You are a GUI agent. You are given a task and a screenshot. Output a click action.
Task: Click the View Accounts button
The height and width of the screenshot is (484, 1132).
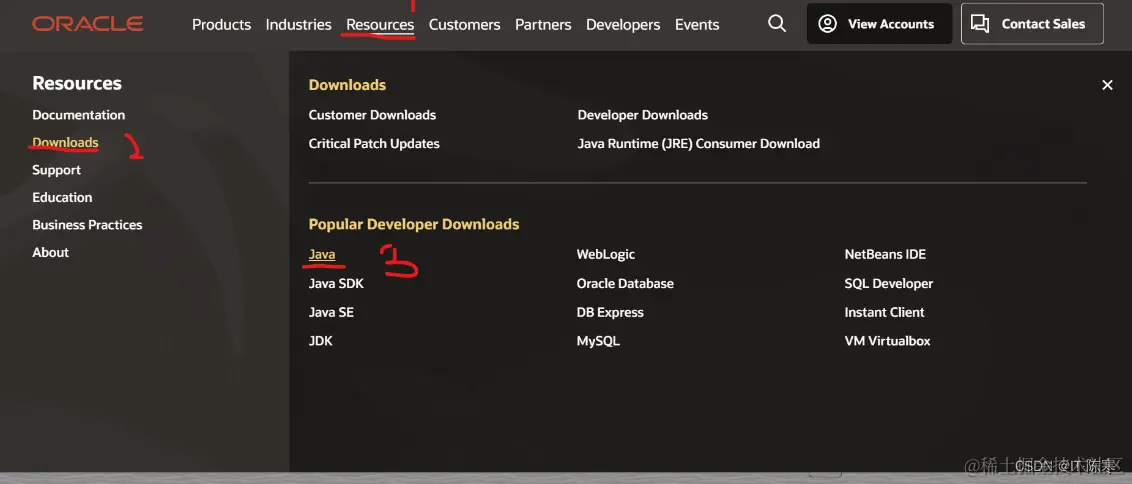coord(879,24)
